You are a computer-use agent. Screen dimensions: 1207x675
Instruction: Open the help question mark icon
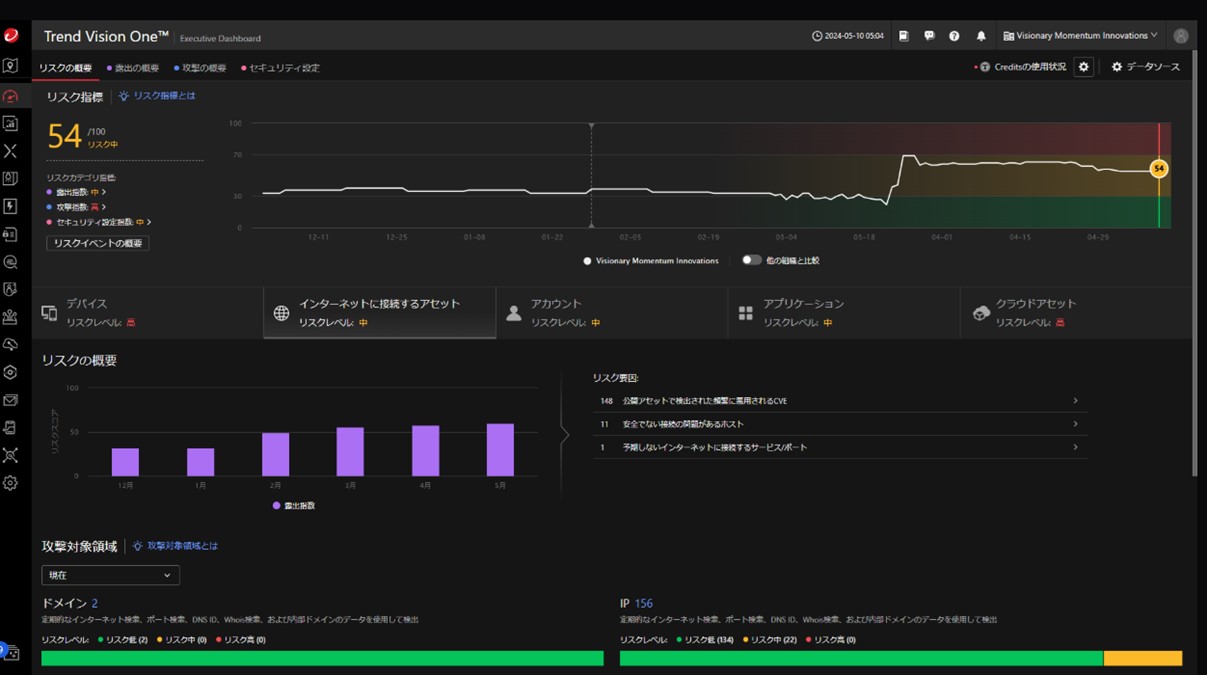(x=954, y=36)
